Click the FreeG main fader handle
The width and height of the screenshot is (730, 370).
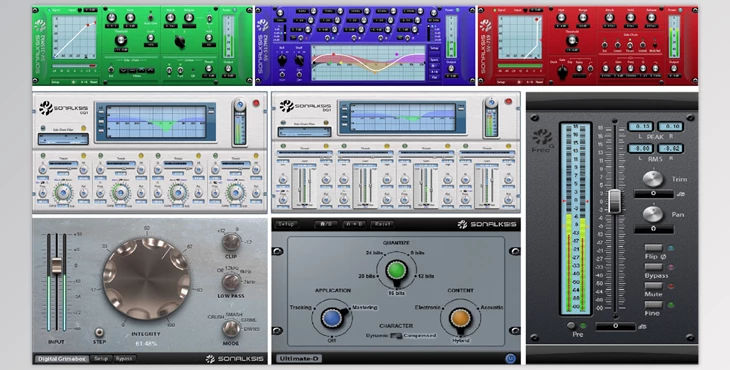pos(615,201)
